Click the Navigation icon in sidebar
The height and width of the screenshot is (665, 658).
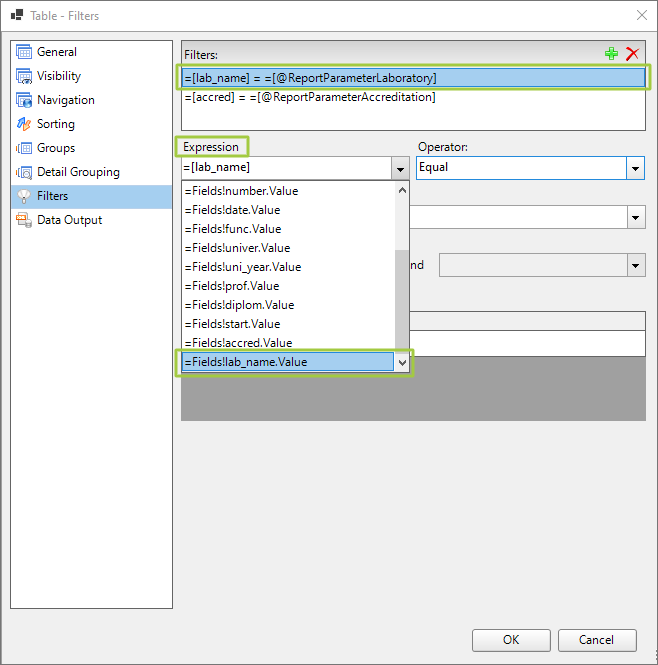tap(24, 100)
